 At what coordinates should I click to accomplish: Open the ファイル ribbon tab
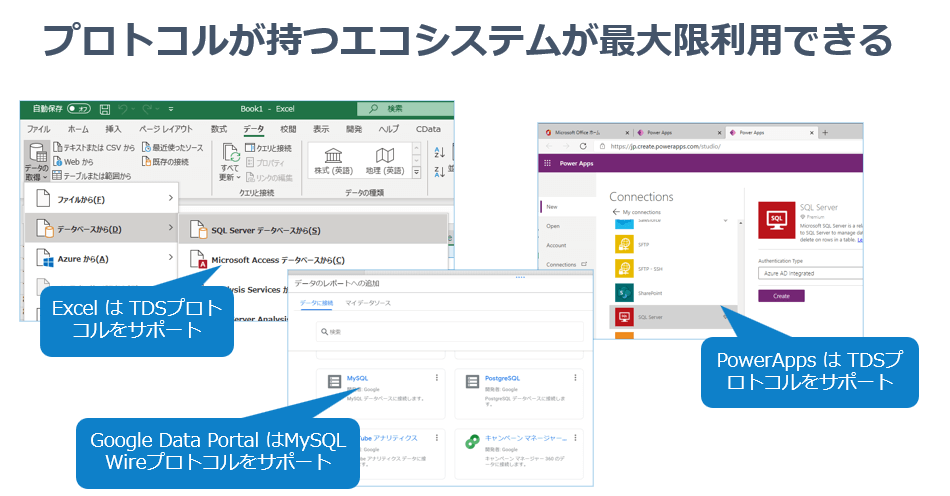[x=38, y=129]
